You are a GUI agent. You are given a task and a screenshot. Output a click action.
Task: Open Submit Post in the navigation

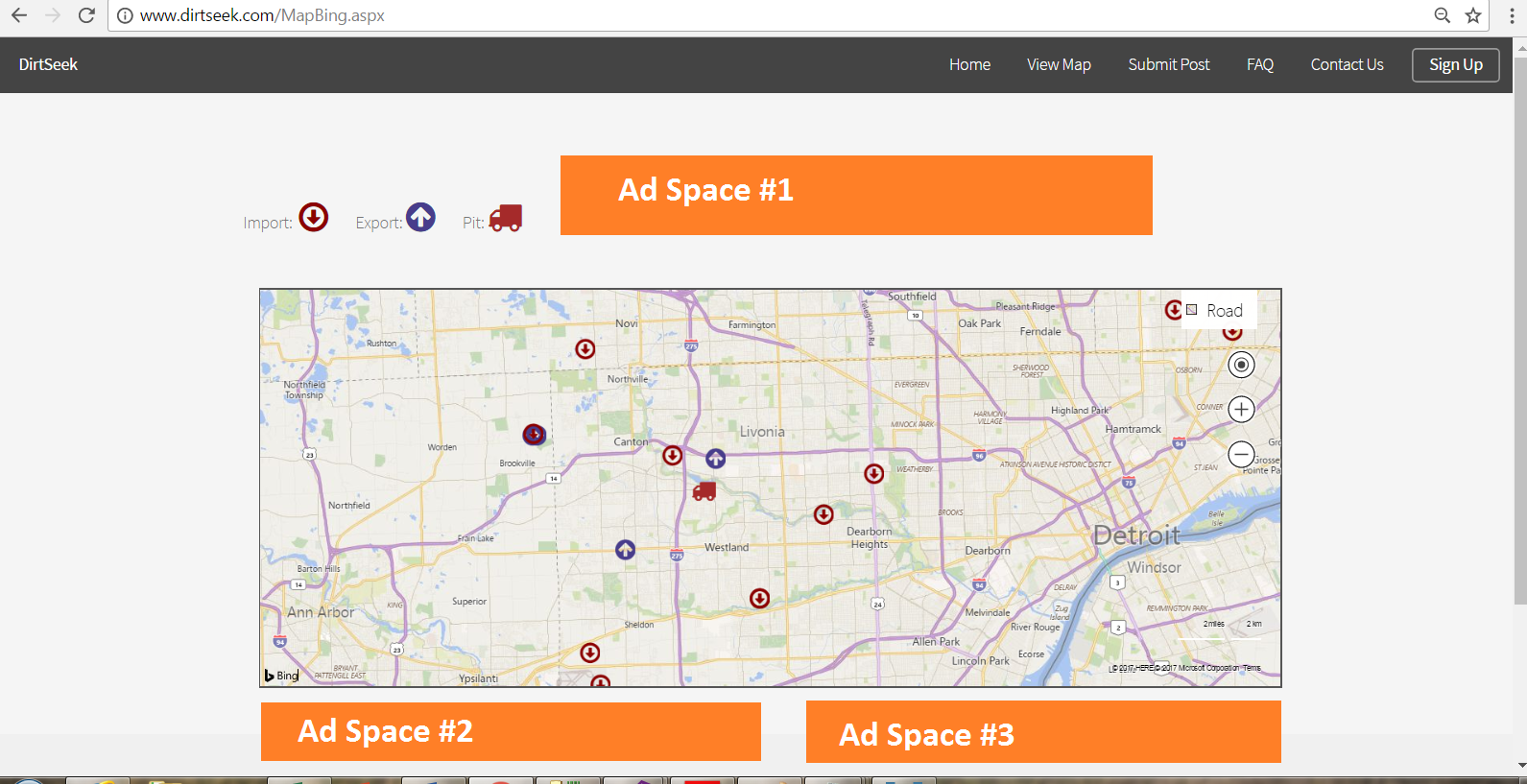pos(1168,64)
